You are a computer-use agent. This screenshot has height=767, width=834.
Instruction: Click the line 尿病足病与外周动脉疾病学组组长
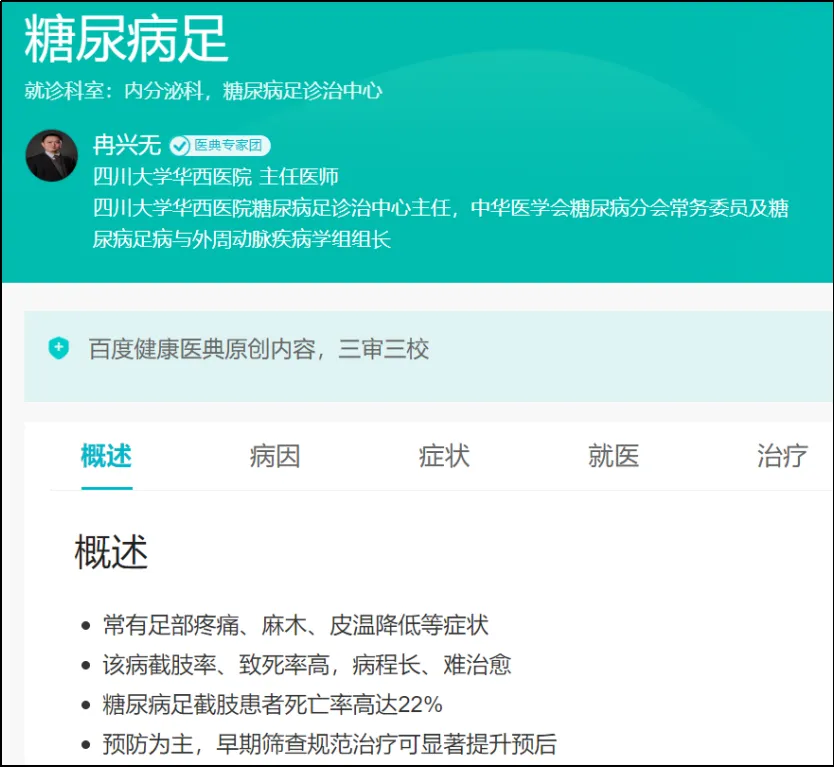[x=242, y=239]
